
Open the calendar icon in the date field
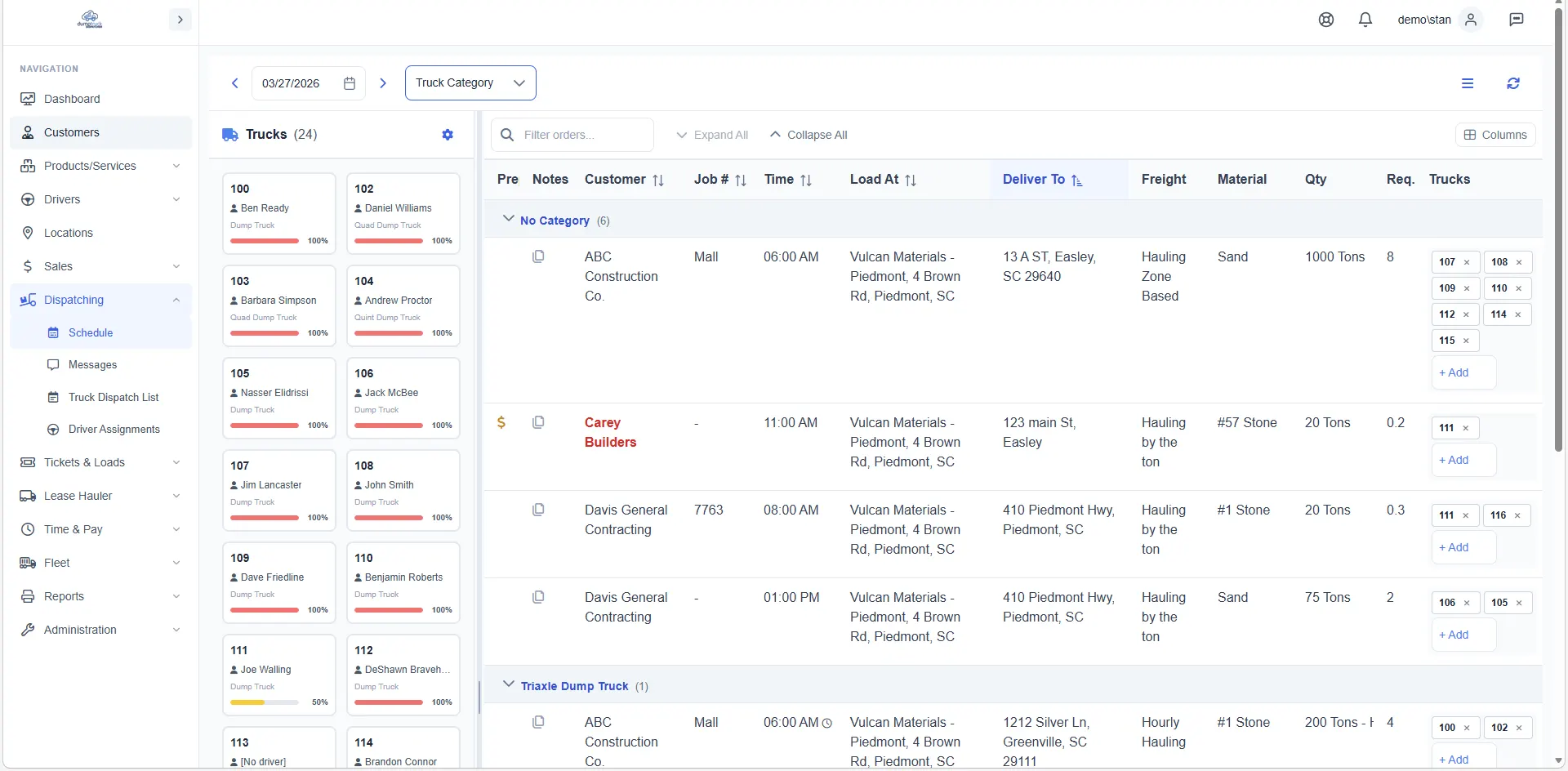350,83
